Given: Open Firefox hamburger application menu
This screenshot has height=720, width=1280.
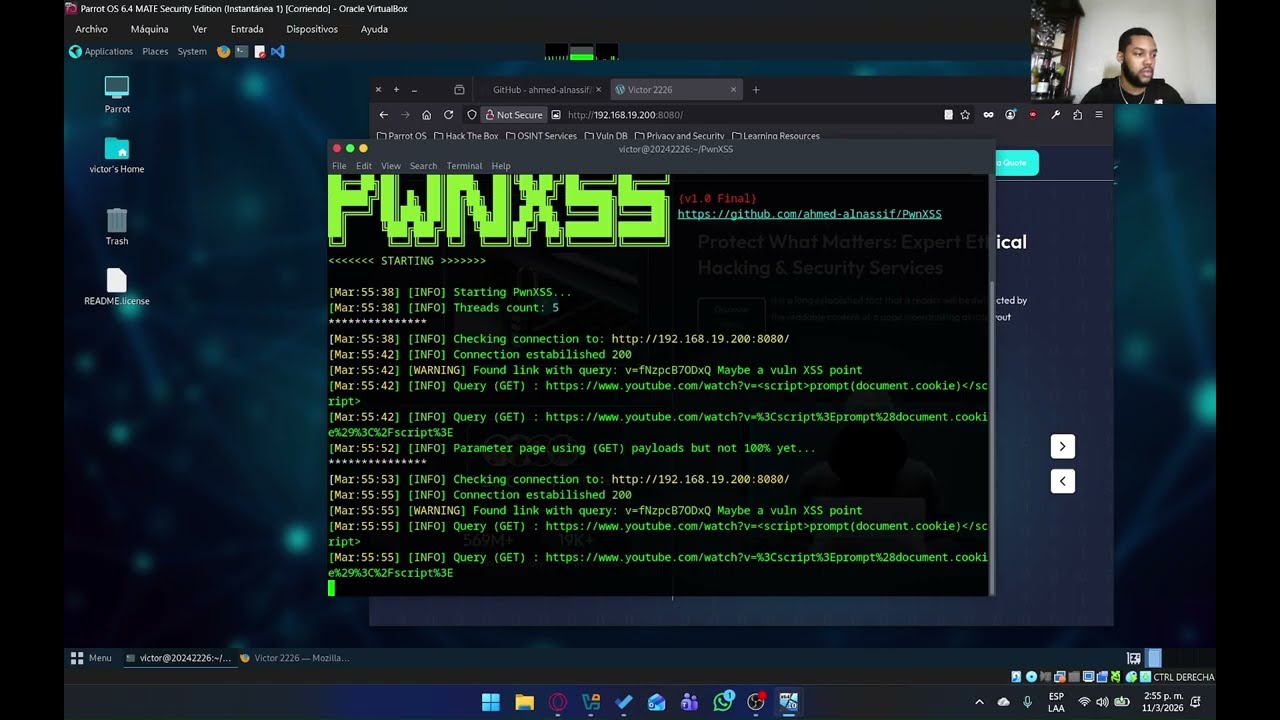Looking at the screenshot, I should pyautogui.click(x=1098, y=115).
